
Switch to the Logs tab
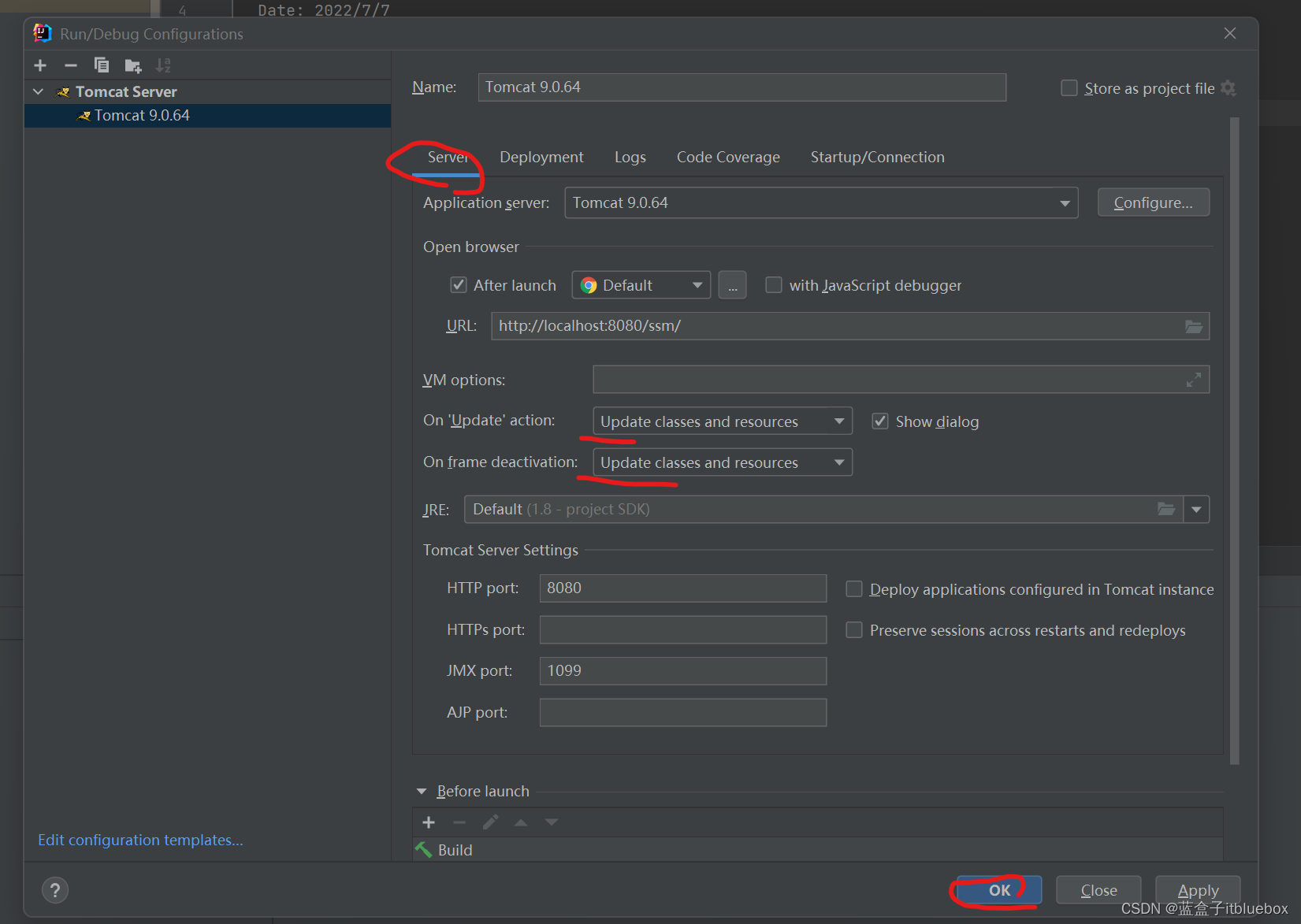tap(630, 157)
